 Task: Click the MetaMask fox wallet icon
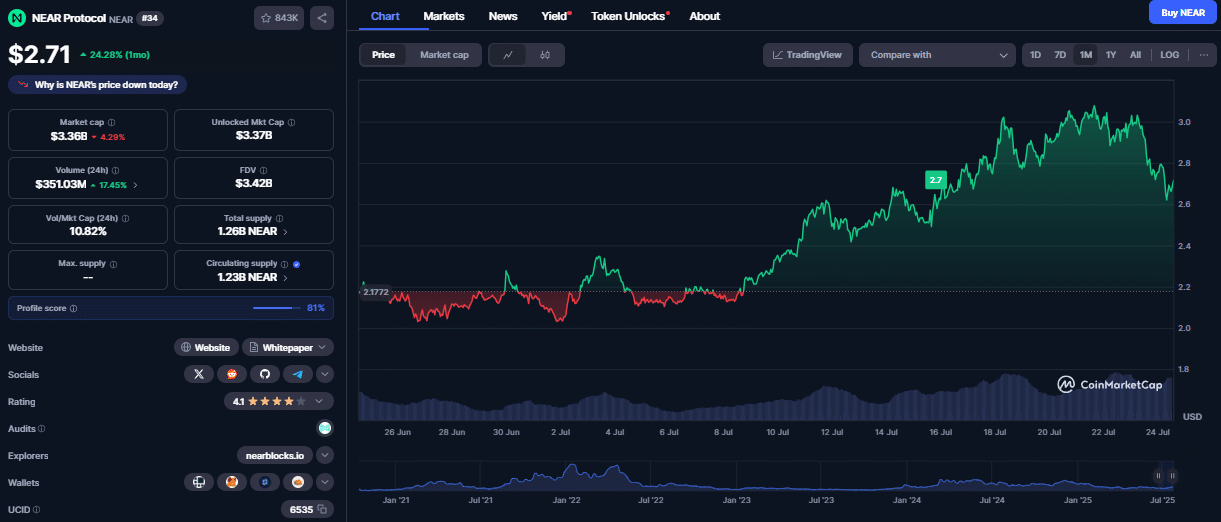tap(232, 482)
